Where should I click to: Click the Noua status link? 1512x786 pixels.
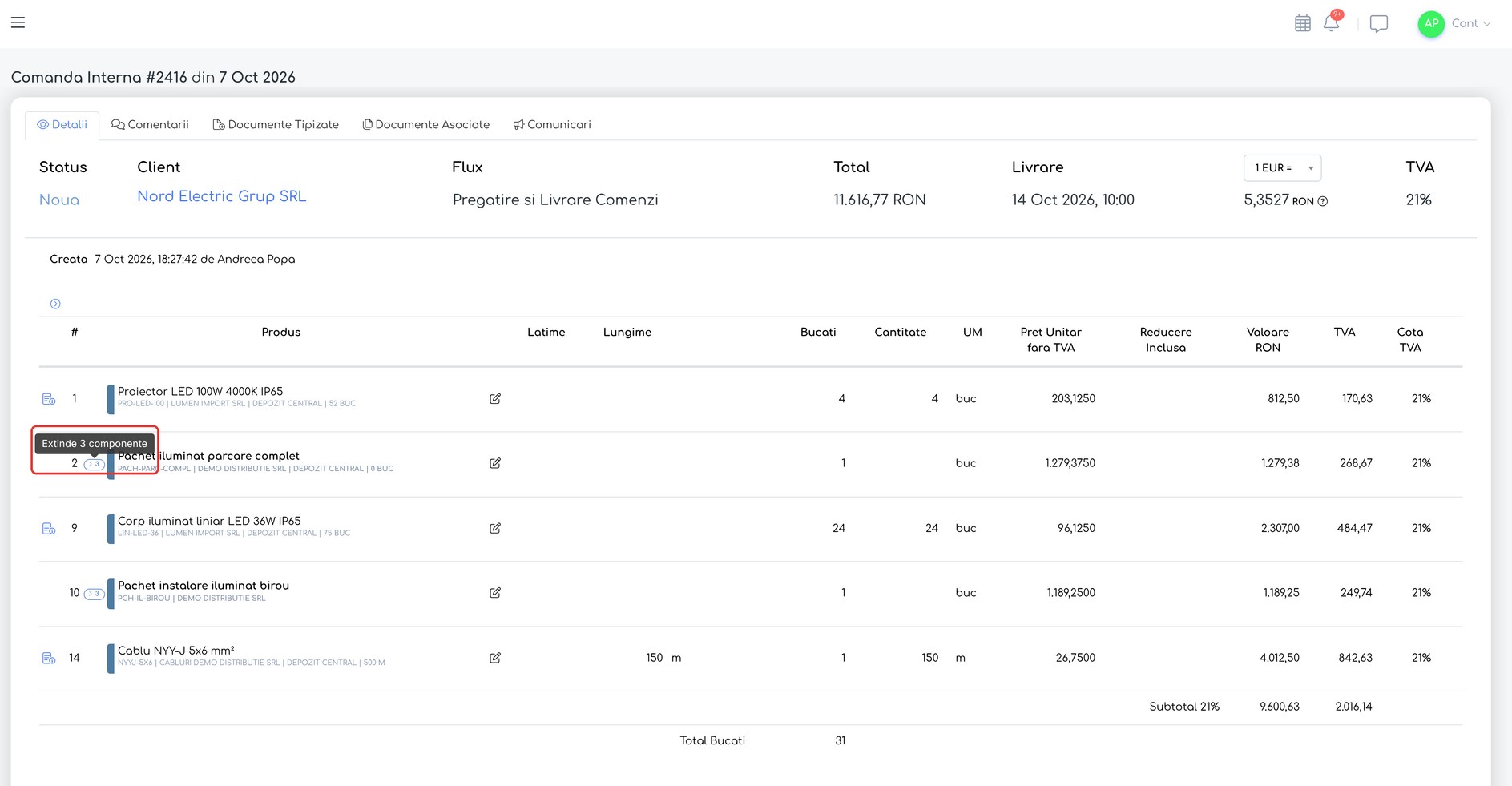59,200
